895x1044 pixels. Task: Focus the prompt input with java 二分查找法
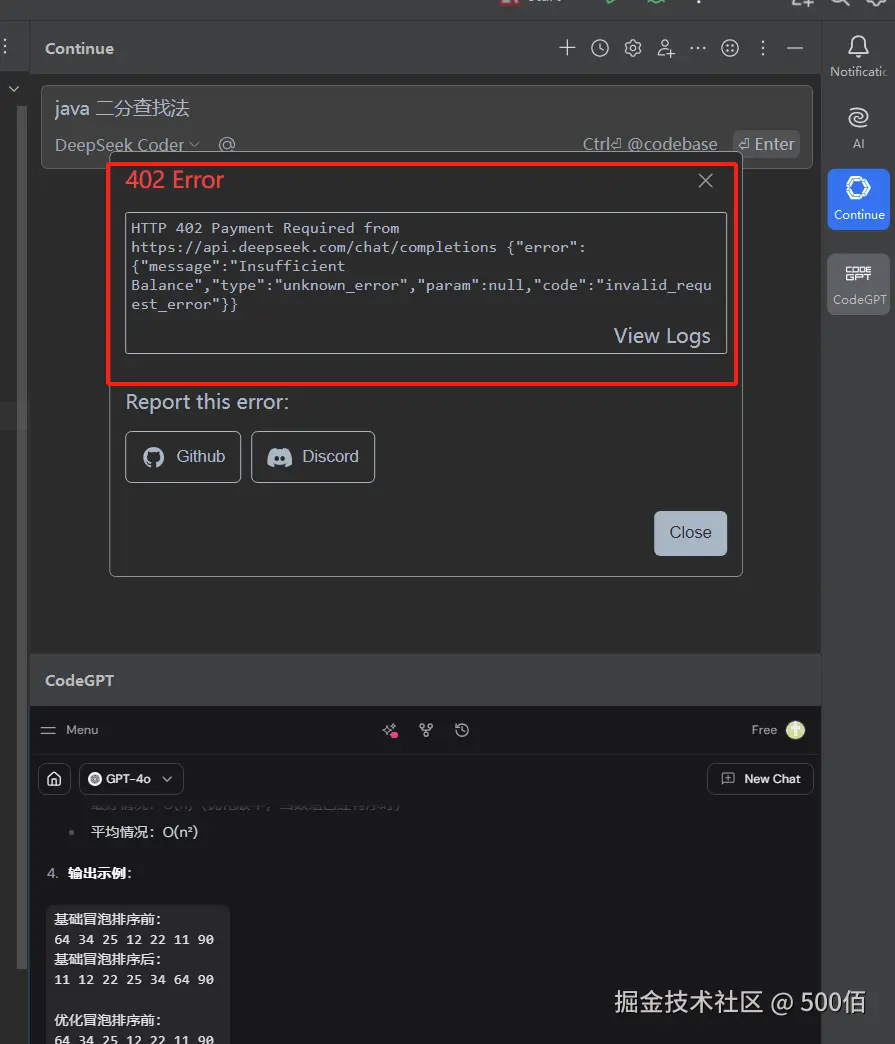(x=426, y=108)
